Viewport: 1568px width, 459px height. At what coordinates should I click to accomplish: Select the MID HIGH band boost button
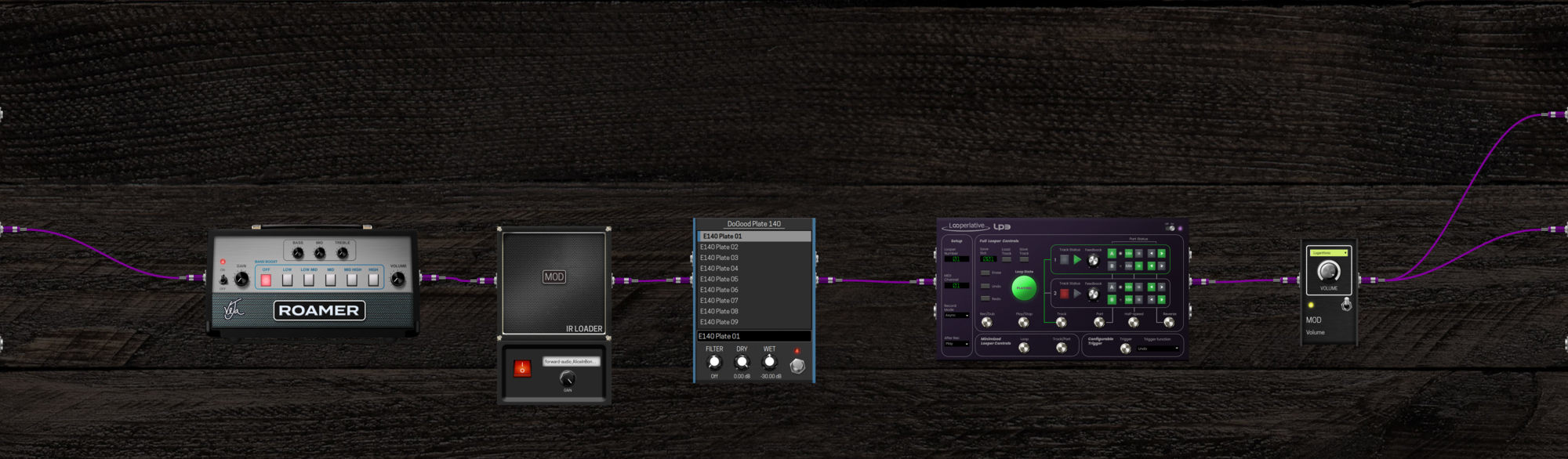352,280
